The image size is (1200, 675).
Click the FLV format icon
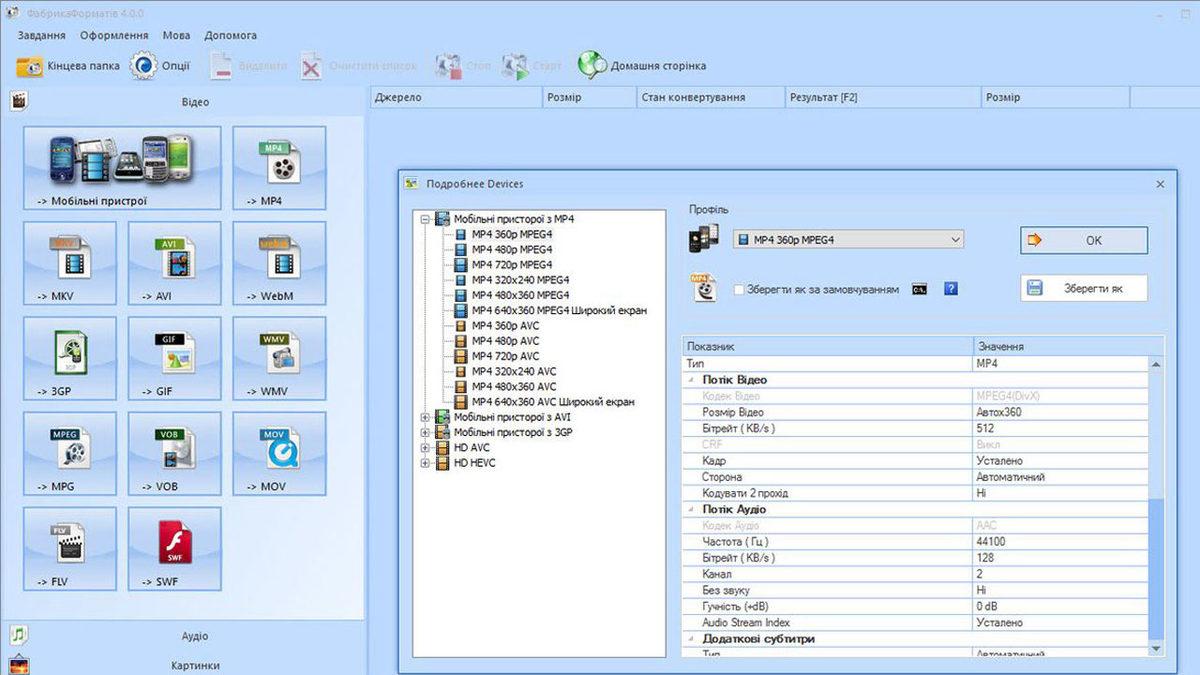(69, 548)
